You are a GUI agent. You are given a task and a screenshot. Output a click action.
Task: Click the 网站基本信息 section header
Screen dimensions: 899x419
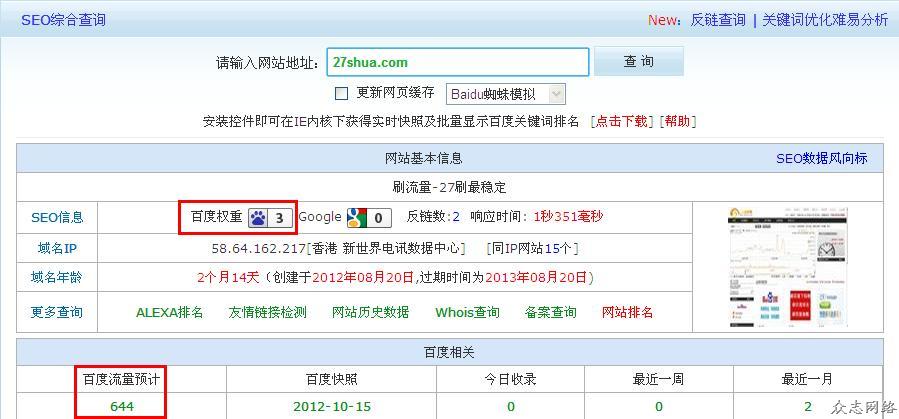pos(423,158)
